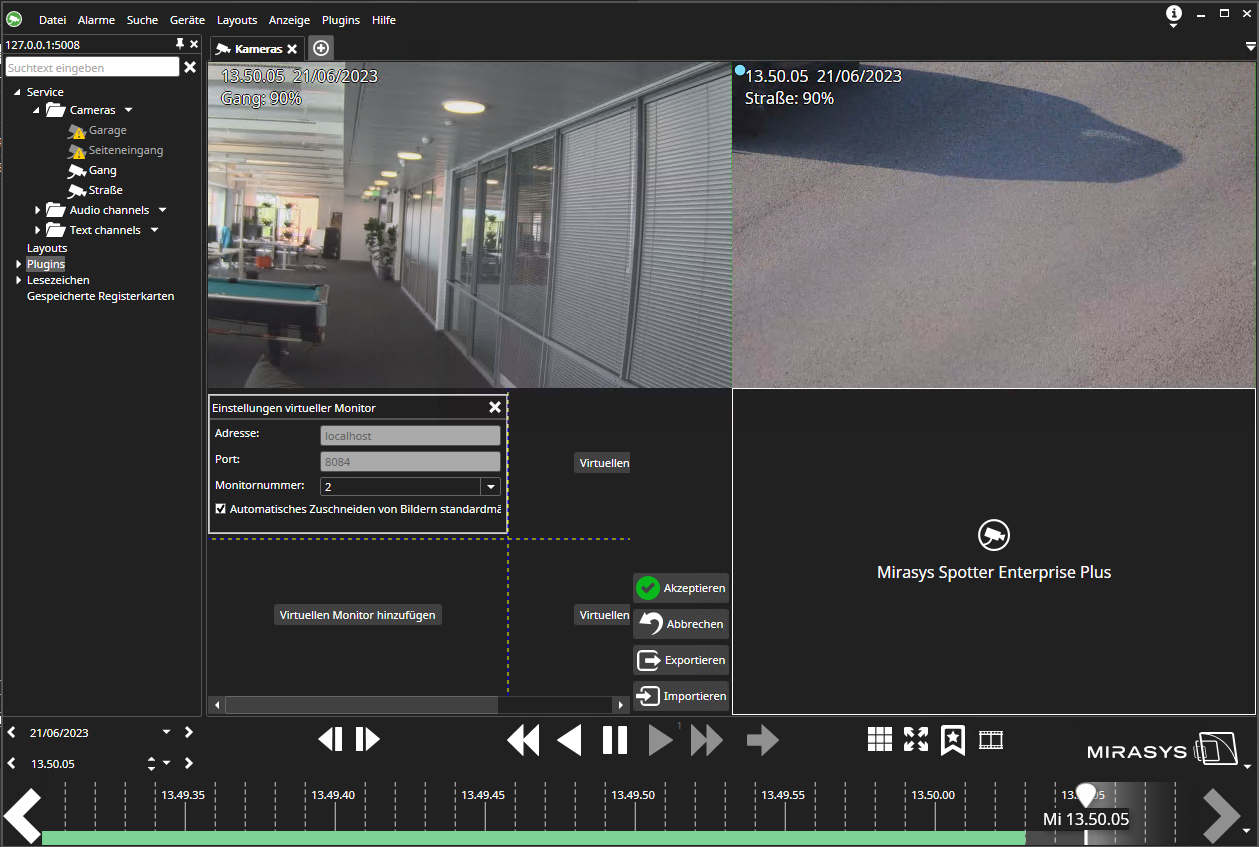Open the Layouts menu
1259x847 pixels.
coord(236,20)
